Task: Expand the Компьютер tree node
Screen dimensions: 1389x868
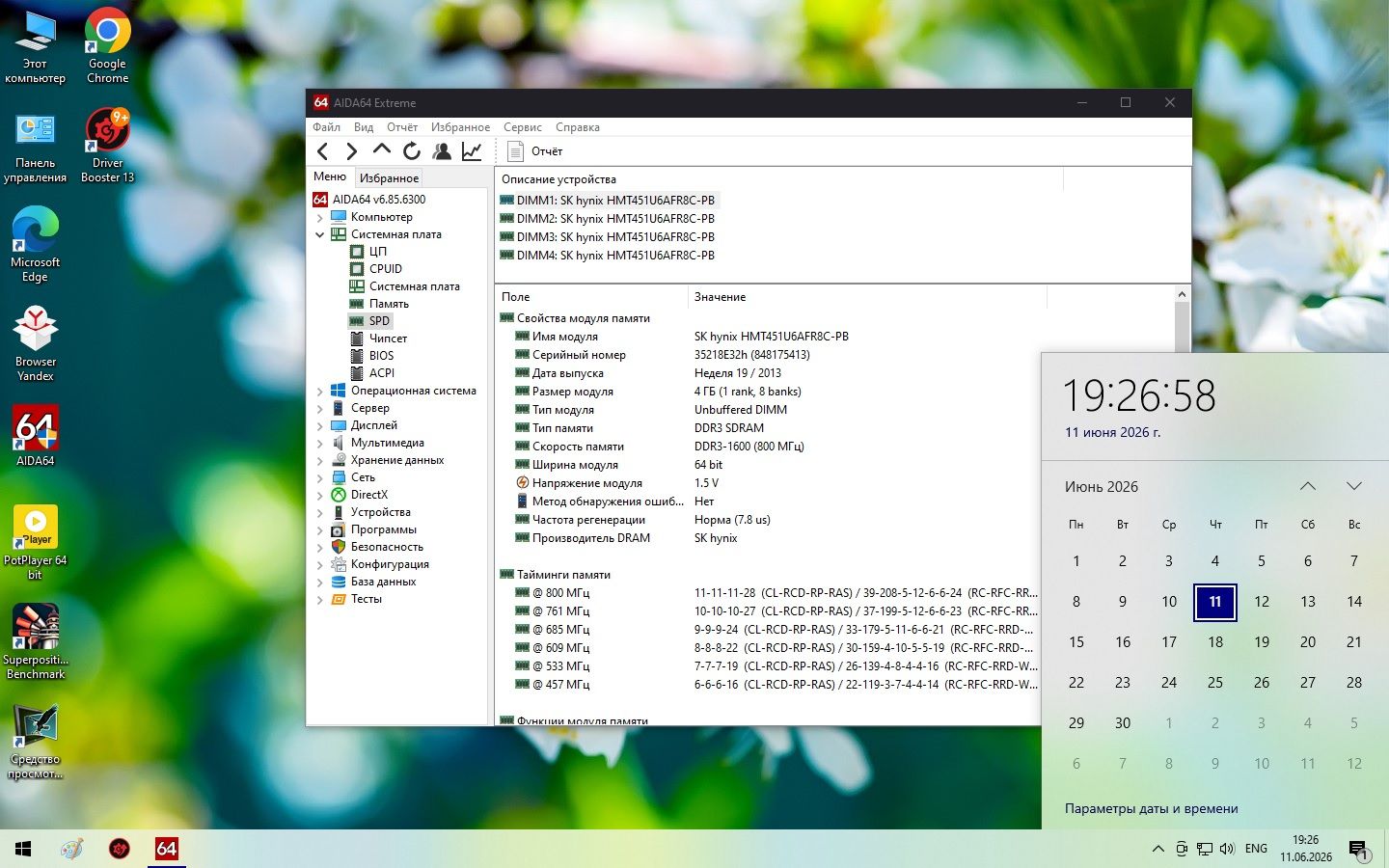Action: tap(320, 217)
